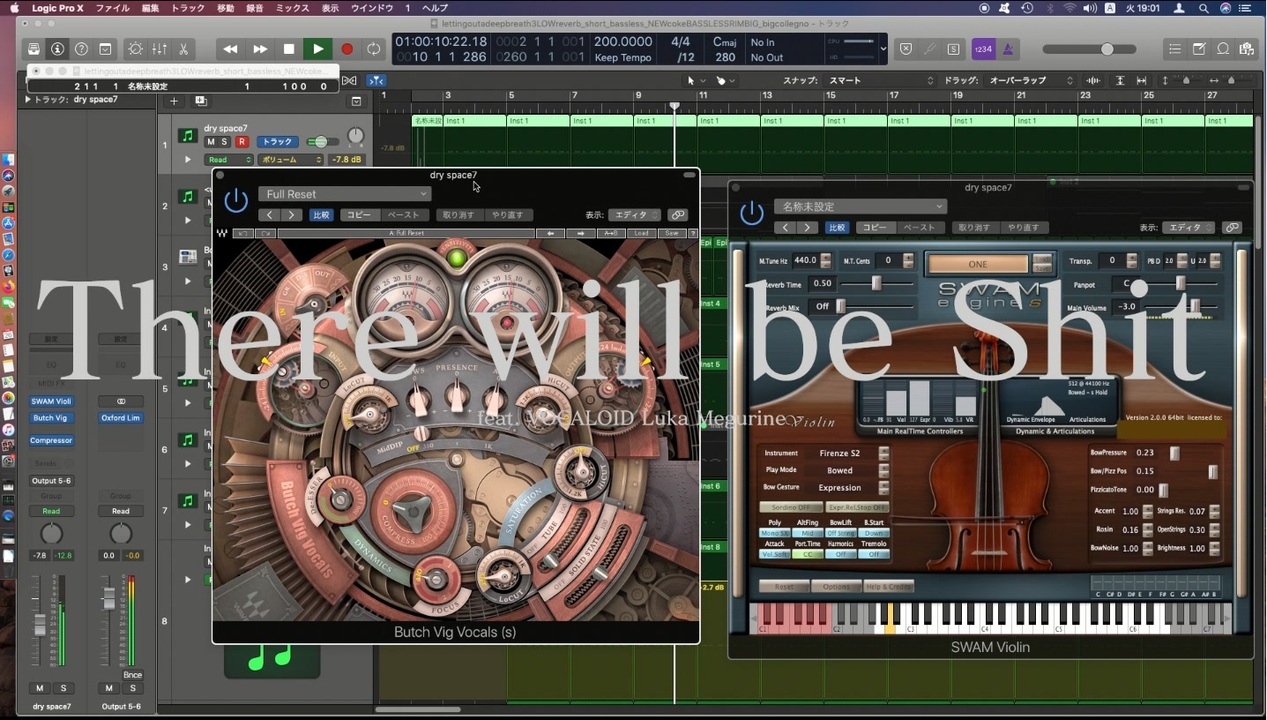Toggle the Inspector info icon

(x=57, y=49)
